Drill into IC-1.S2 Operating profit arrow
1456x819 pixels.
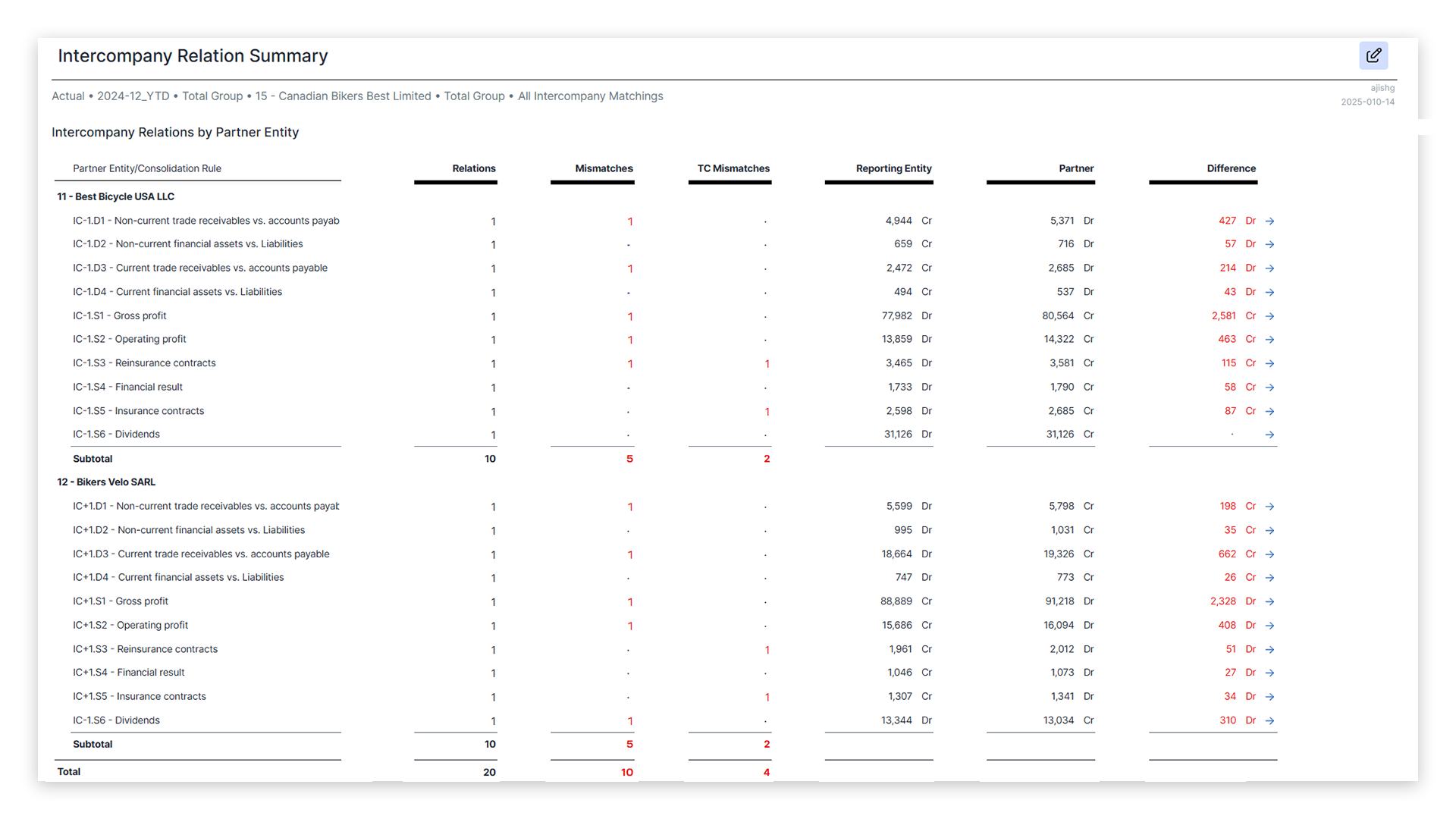(1270, 340)
